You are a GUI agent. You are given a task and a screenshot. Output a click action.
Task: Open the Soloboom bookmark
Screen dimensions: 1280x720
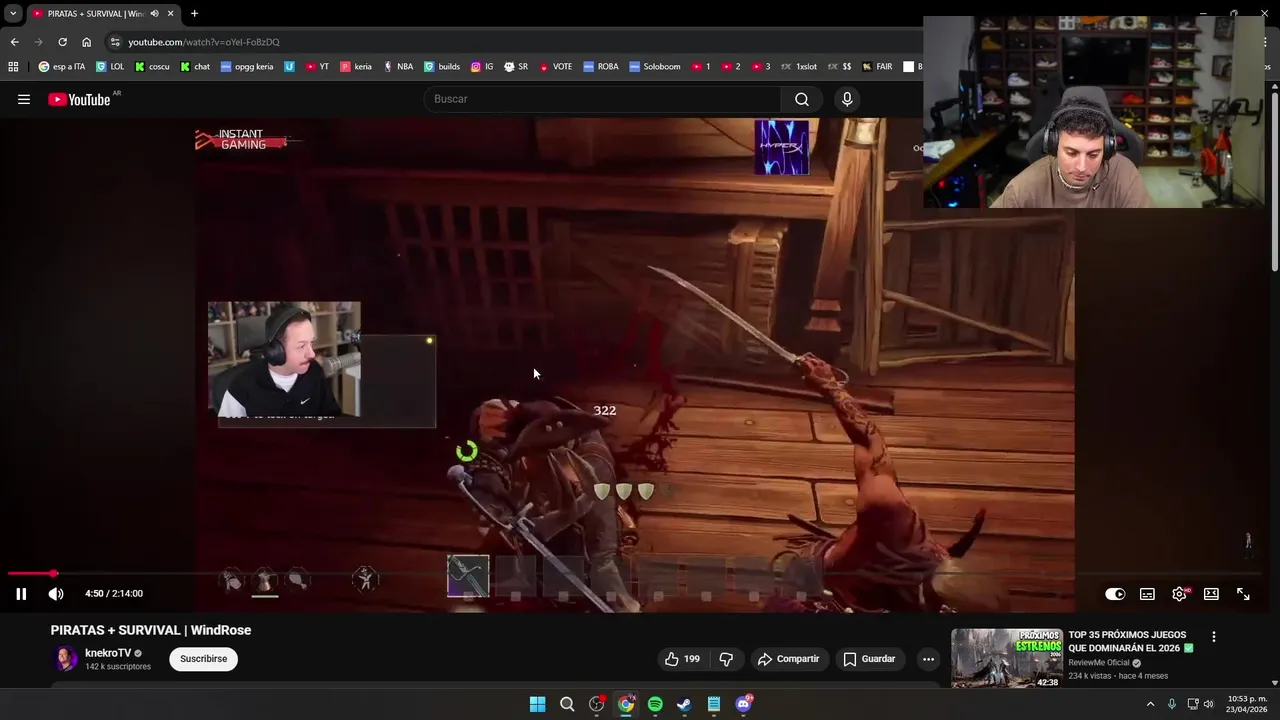[x=655, y=67]
